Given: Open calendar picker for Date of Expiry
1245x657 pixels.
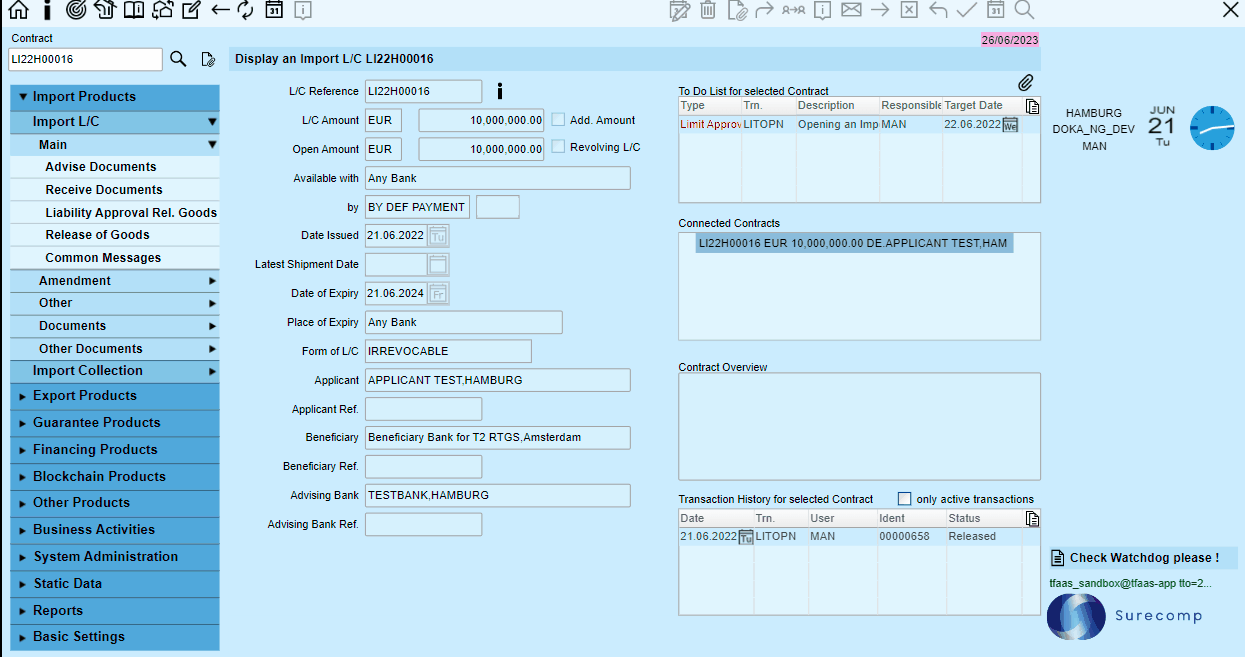Looking at the screenshot, I should [438, 293].
